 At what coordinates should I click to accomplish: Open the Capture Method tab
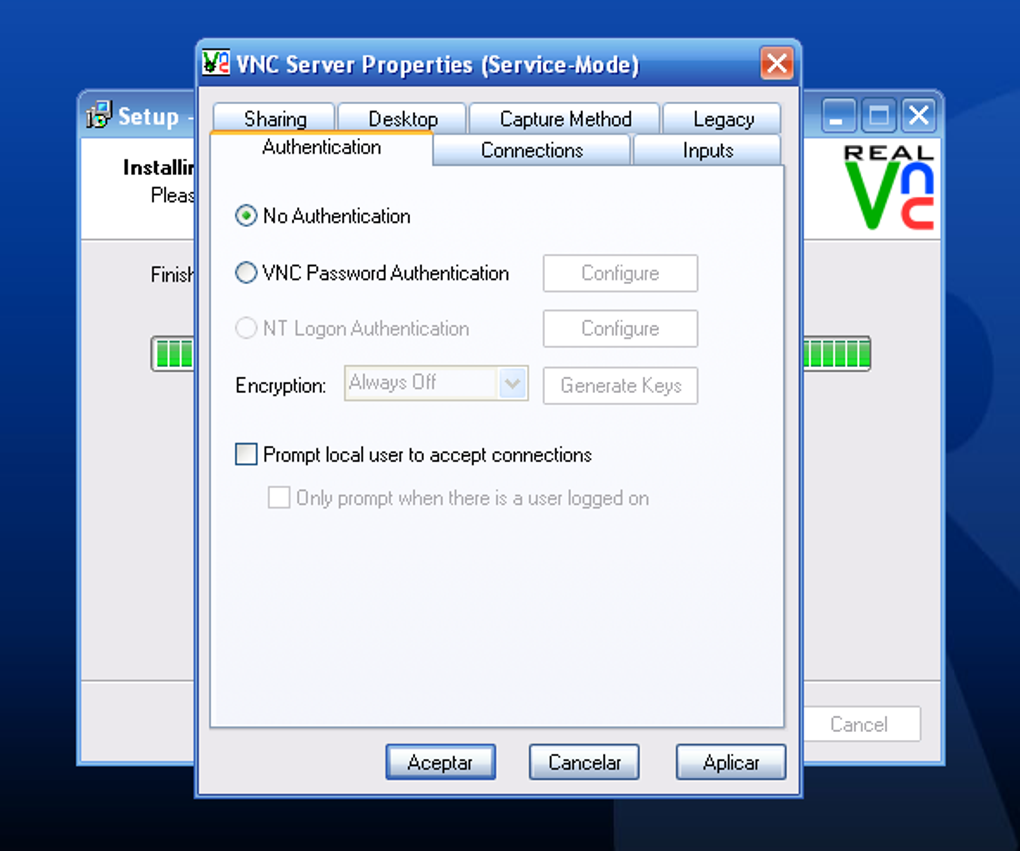point(565,119)
